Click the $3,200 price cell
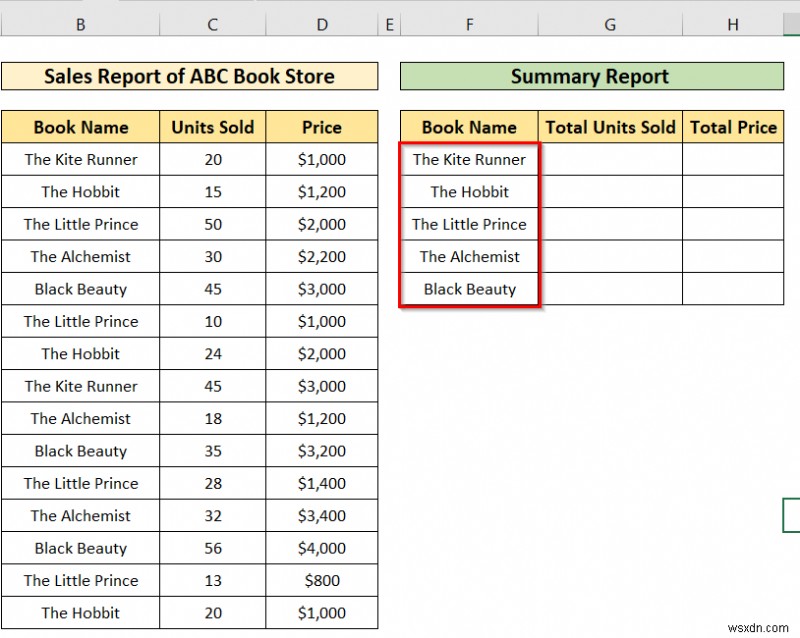The image size is (800, 638). [x=321, y=451]
